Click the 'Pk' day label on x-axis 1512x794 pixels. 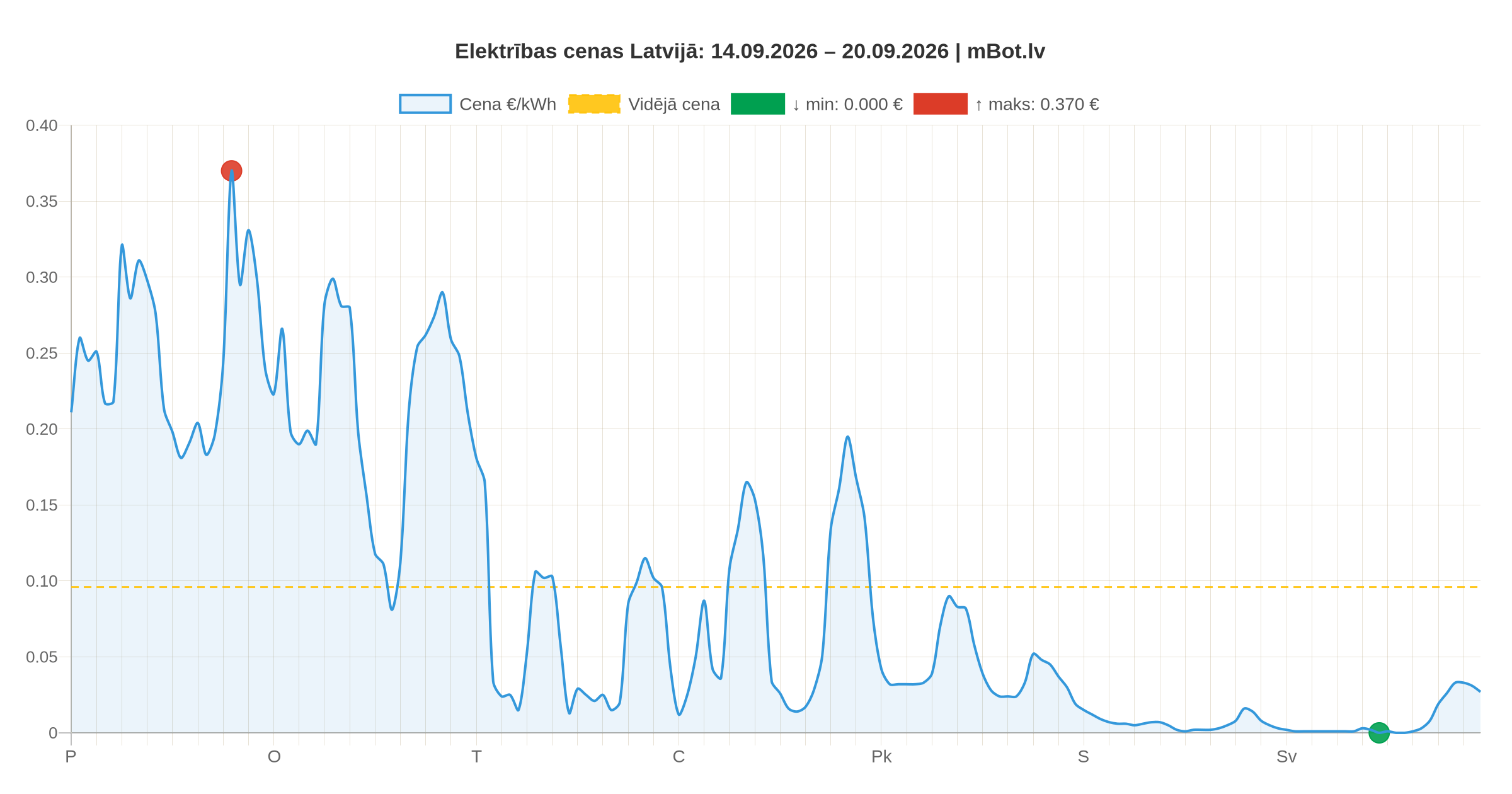[881, 757]
